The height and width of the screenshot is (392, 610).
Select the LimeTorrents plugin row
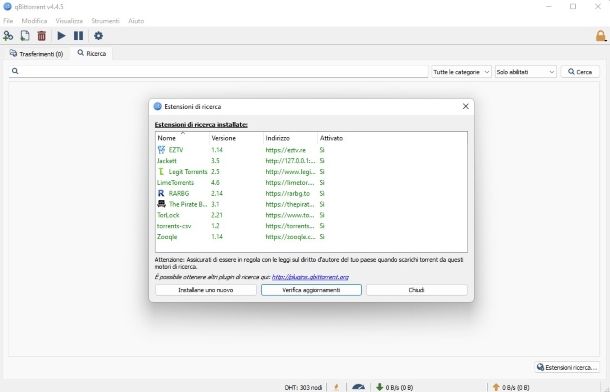pyautogui.click(x=311, y=182)
